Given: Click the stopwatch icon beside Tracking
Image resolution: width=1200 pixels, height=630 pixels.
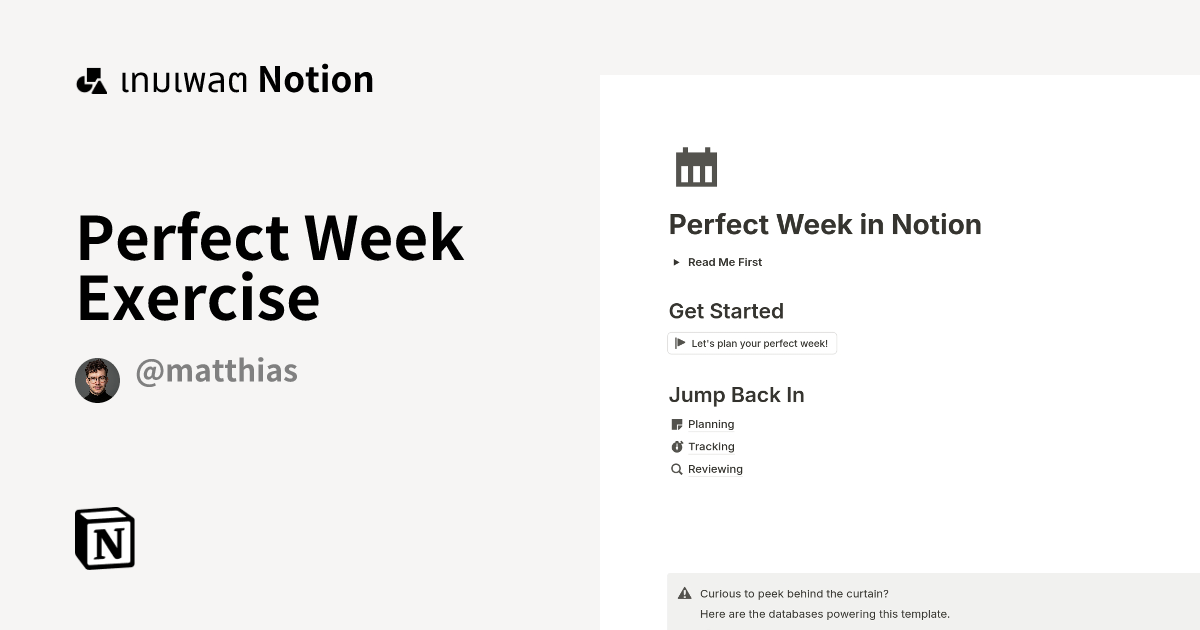Looking at the screenshot, I should tap(676, 446).
